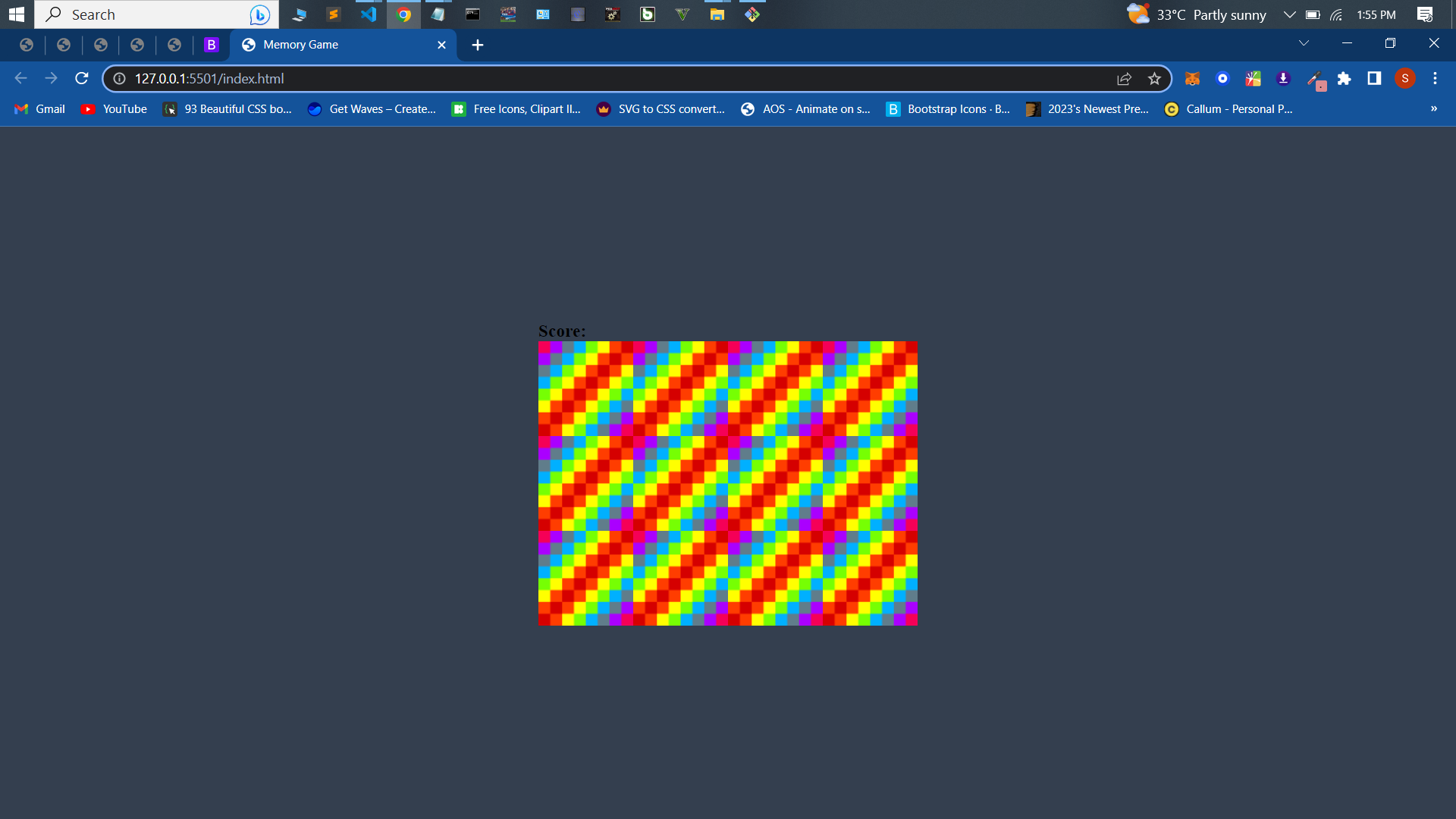Open a new browser tab

click(477, 45)
